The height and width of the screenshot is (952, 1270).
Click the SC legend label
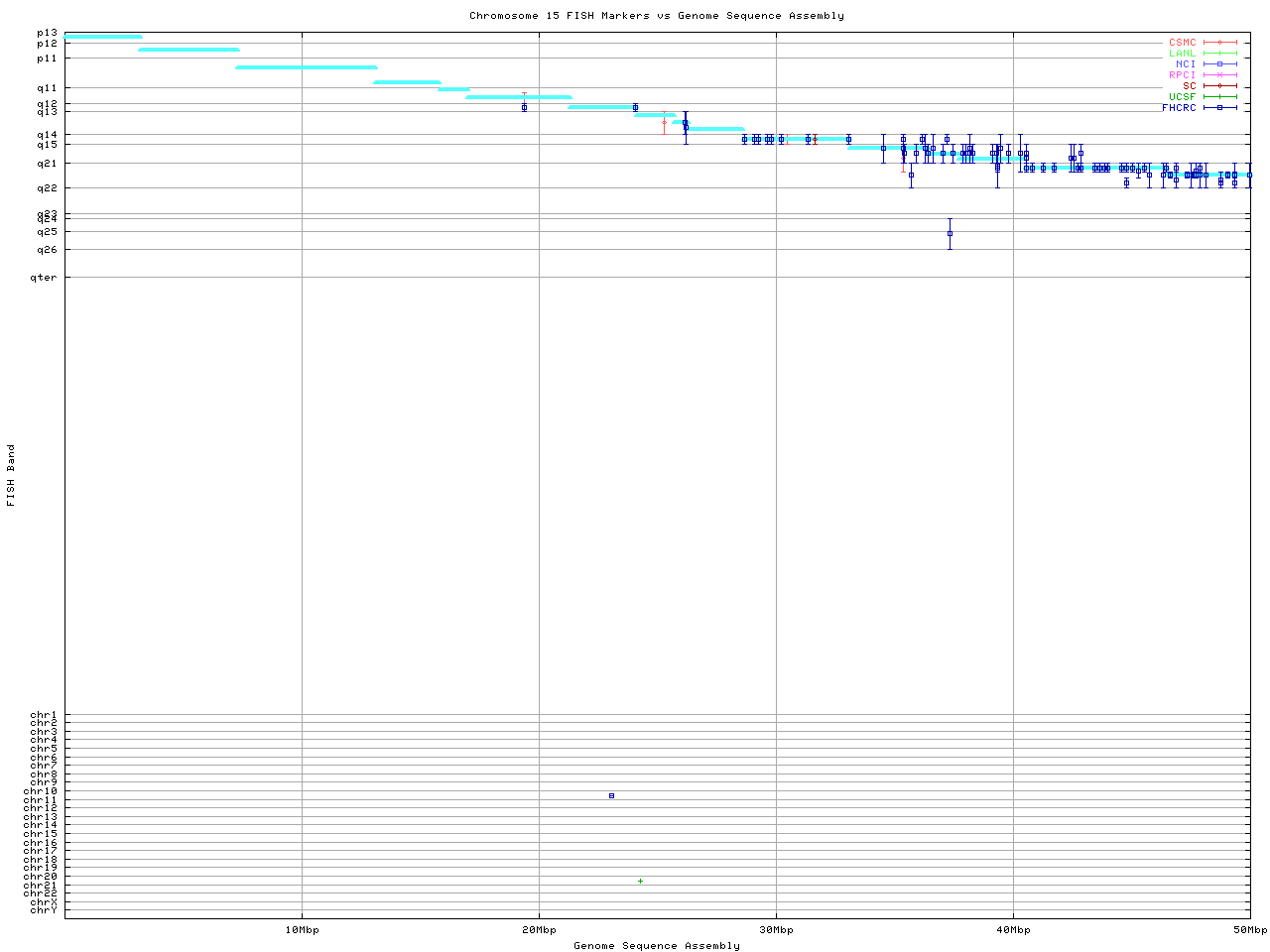click(x=1189, y=86)
